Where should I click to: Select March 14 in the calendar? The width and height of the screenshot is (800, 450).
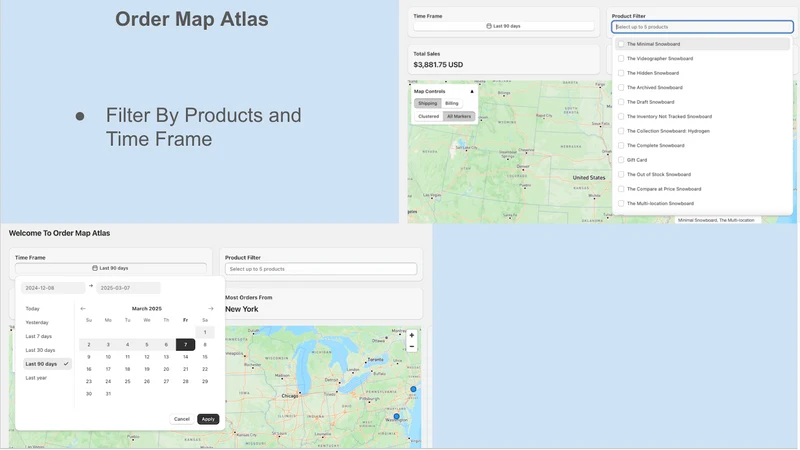coord(185,357)
